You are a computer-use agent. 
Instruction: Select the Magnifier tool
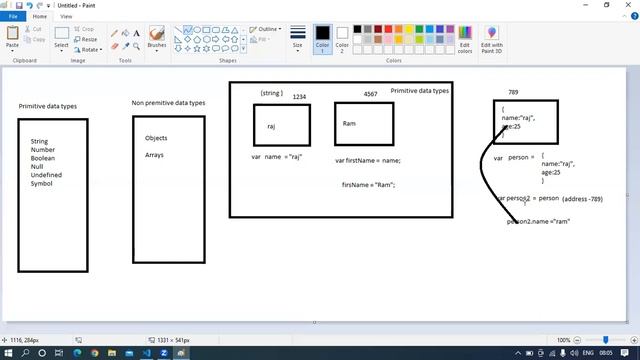point(137,46)
